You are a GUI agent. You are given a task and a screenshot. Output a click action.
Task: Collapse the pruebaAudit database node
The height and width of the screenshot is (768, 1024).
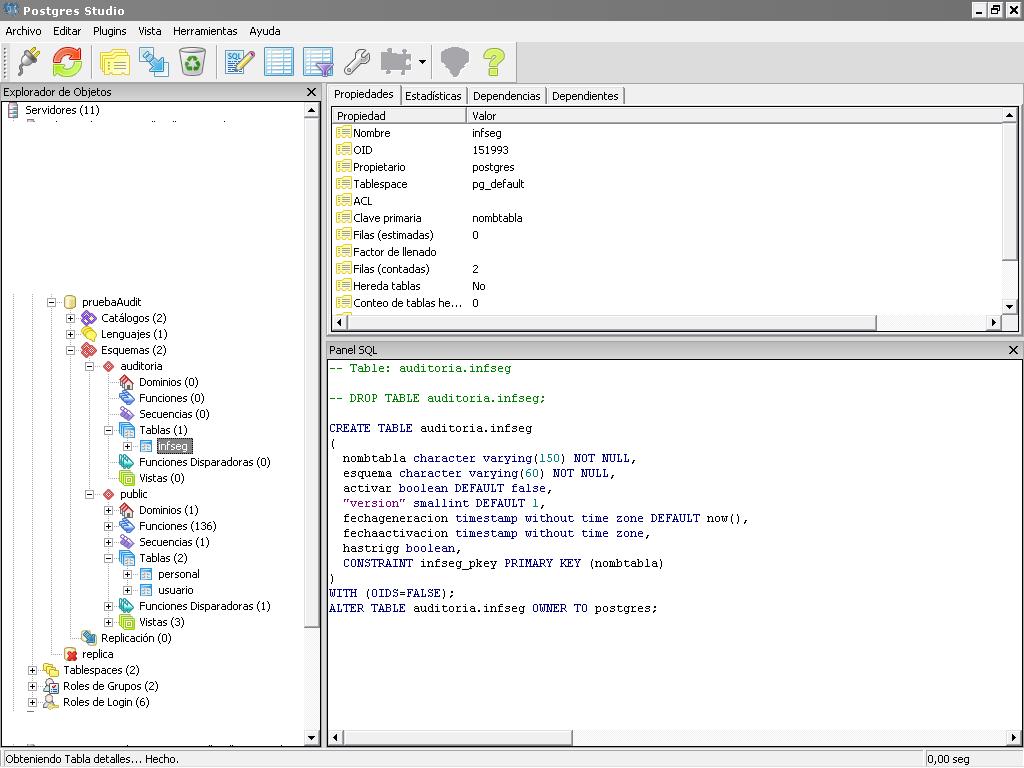point(52,302)
